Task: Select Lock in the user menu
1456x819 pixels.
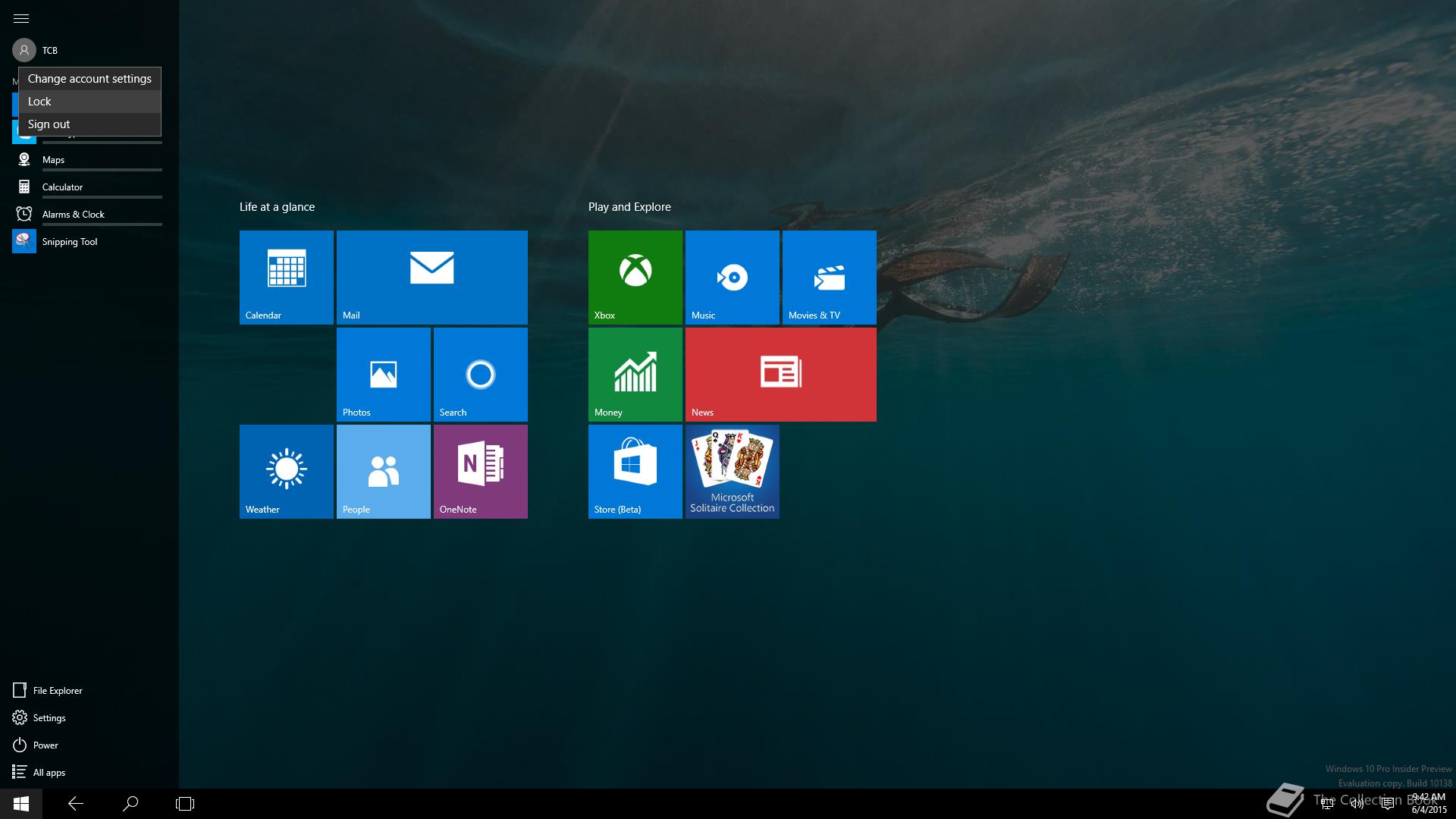Action: tap(89, 102)
